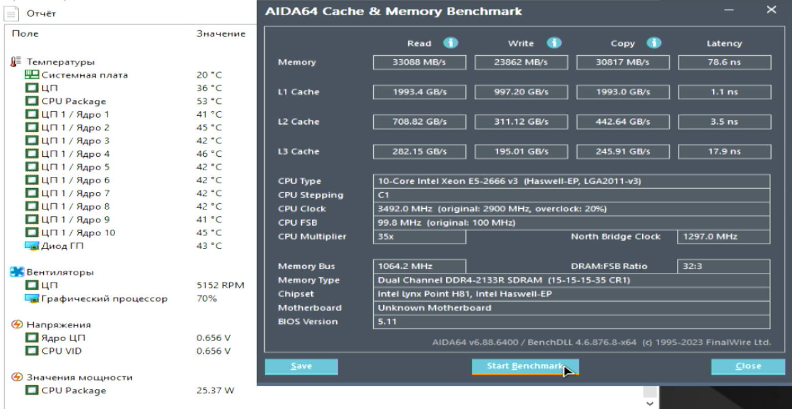This screenshot has height=409, width=792.
Task: Click the CPU Stepping value C1
Action: point(572,195)
